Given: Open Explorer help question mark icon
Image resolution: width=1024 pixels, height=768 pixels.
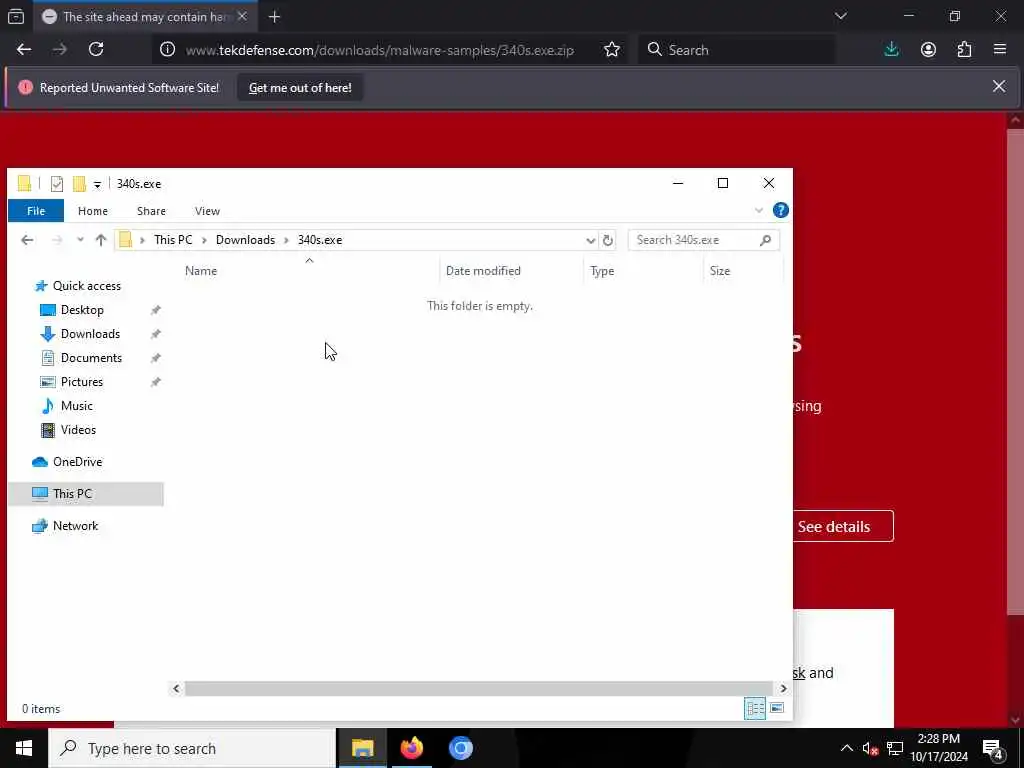Looking at the screenshot, I should point(780,210).
